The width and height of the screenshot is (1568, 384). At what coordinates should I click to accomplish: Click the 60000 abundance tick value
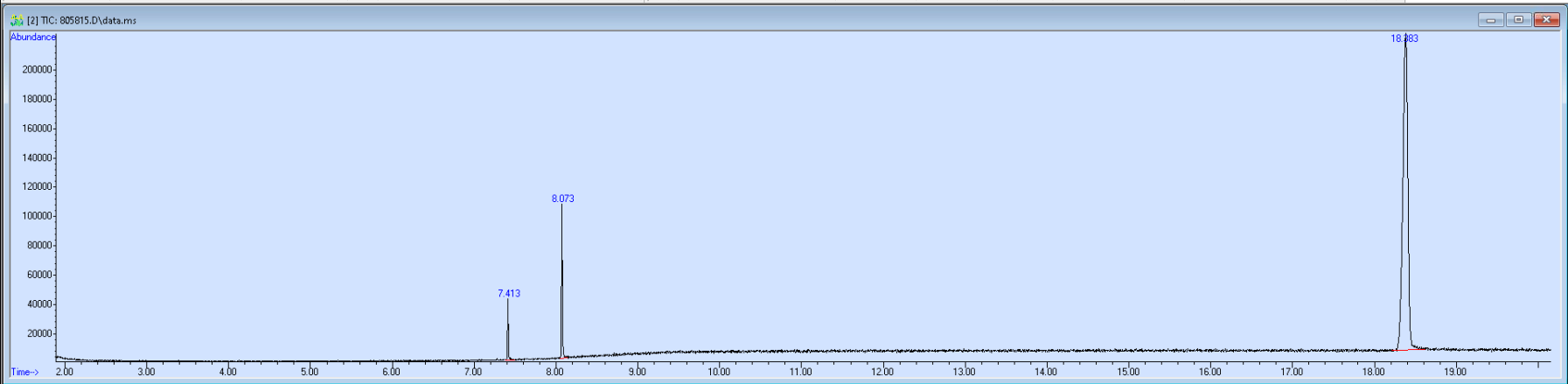click(x=40, y=275)
